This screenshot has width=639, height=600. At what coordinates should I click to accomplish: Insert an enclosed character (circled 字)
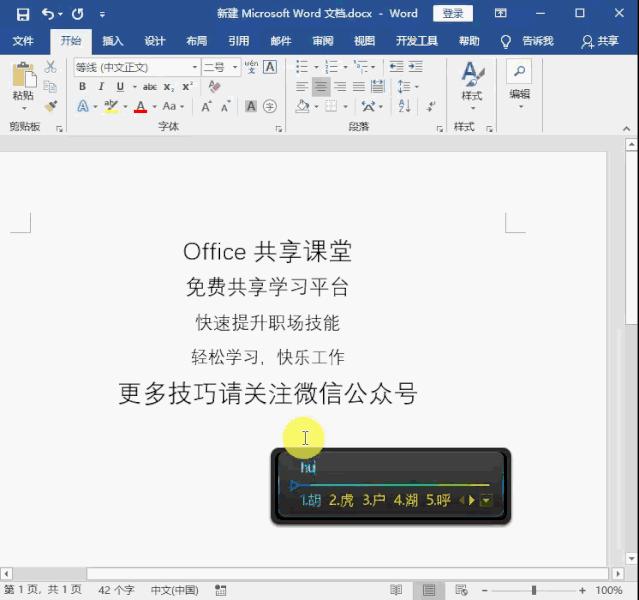[x=270, y=107]
